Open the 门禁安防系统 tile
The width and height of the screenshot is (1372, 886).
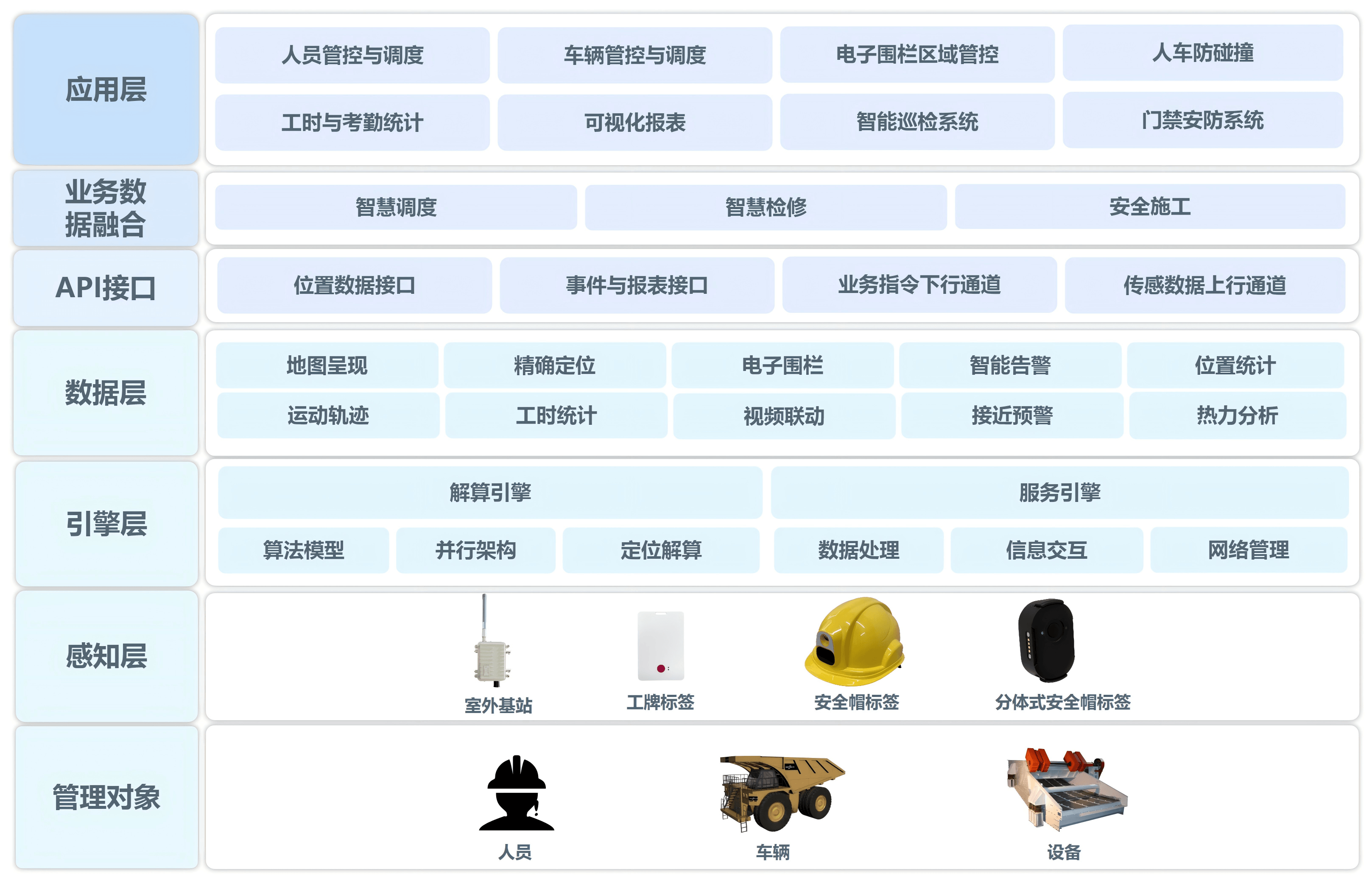click(x=1203, y=120)
